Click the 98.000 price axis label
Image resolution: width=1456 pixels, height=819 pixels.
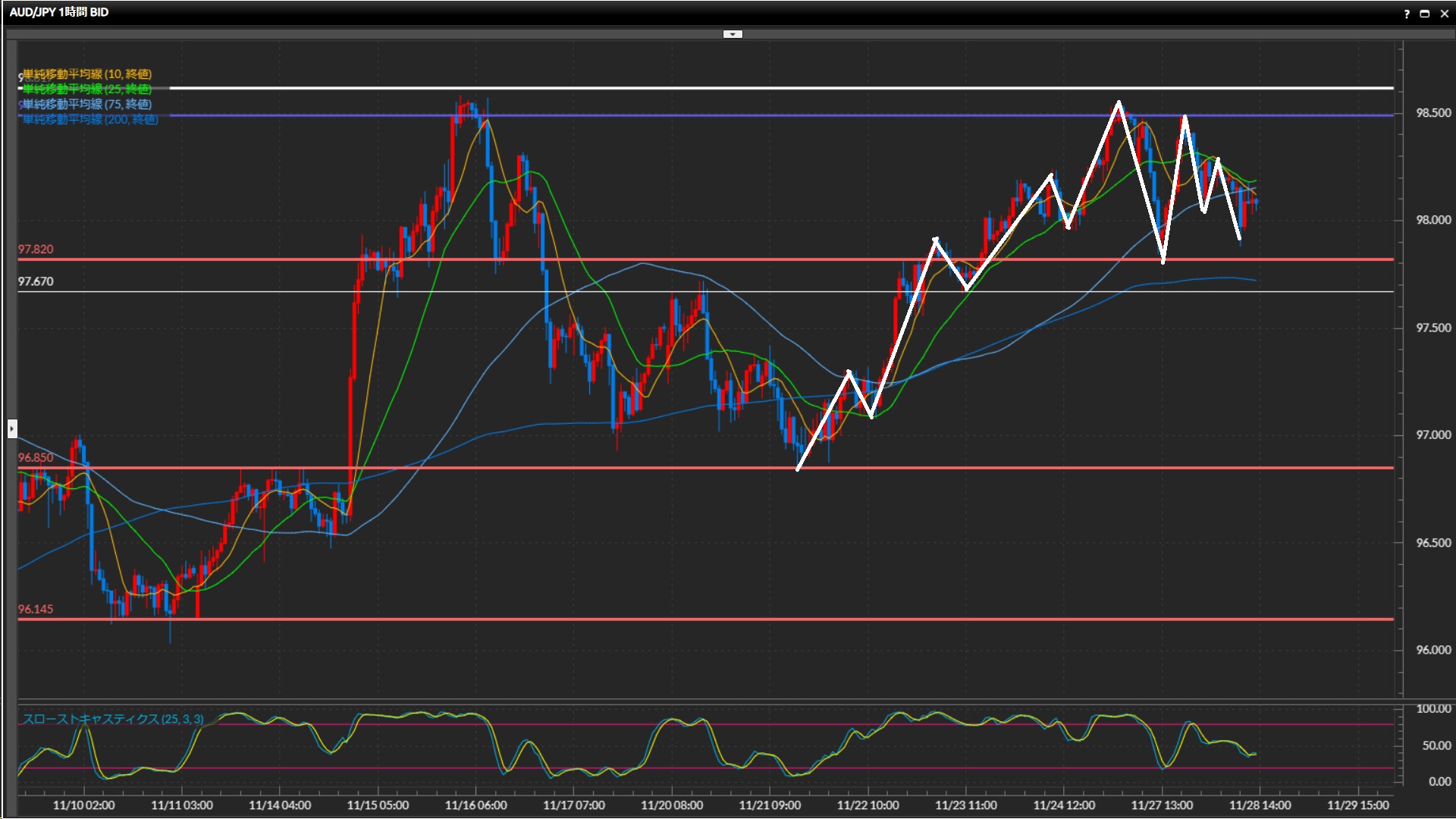click(1432, 220)
